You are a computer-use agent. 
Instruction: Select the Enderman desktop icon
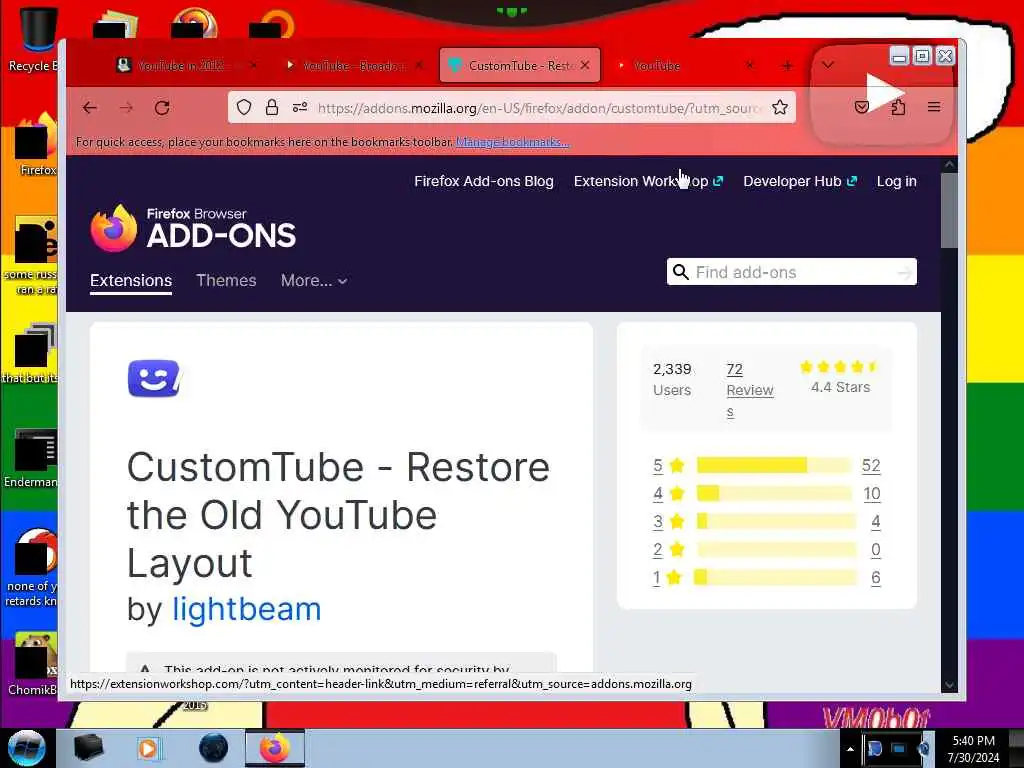(33, 458)
